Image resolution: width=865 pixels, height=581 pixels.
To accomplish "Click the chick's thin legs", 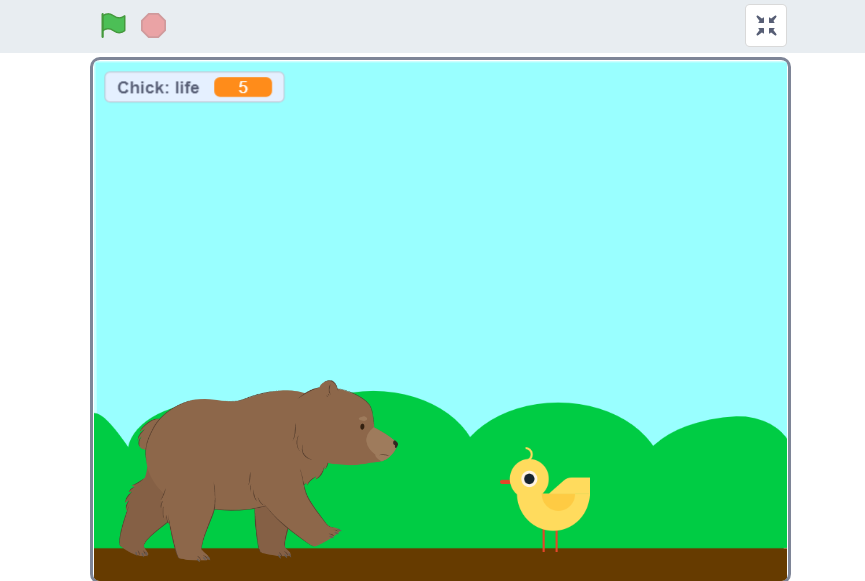I will tap(549, 540).
